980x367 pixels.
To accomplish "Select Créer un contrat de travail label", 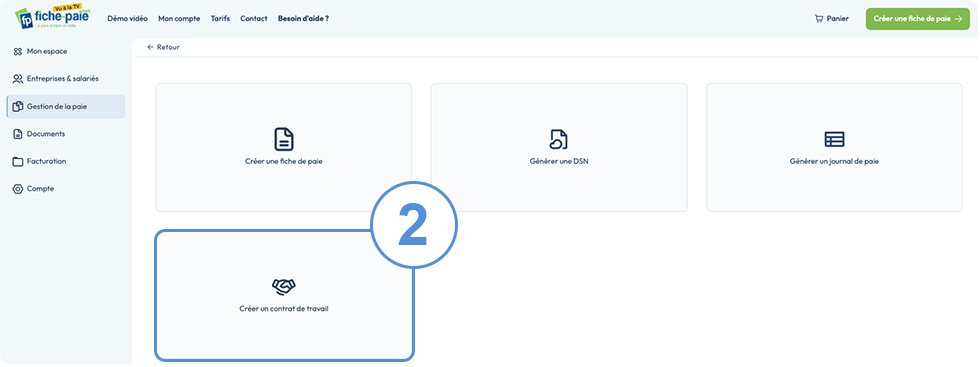I will point(284,309).
